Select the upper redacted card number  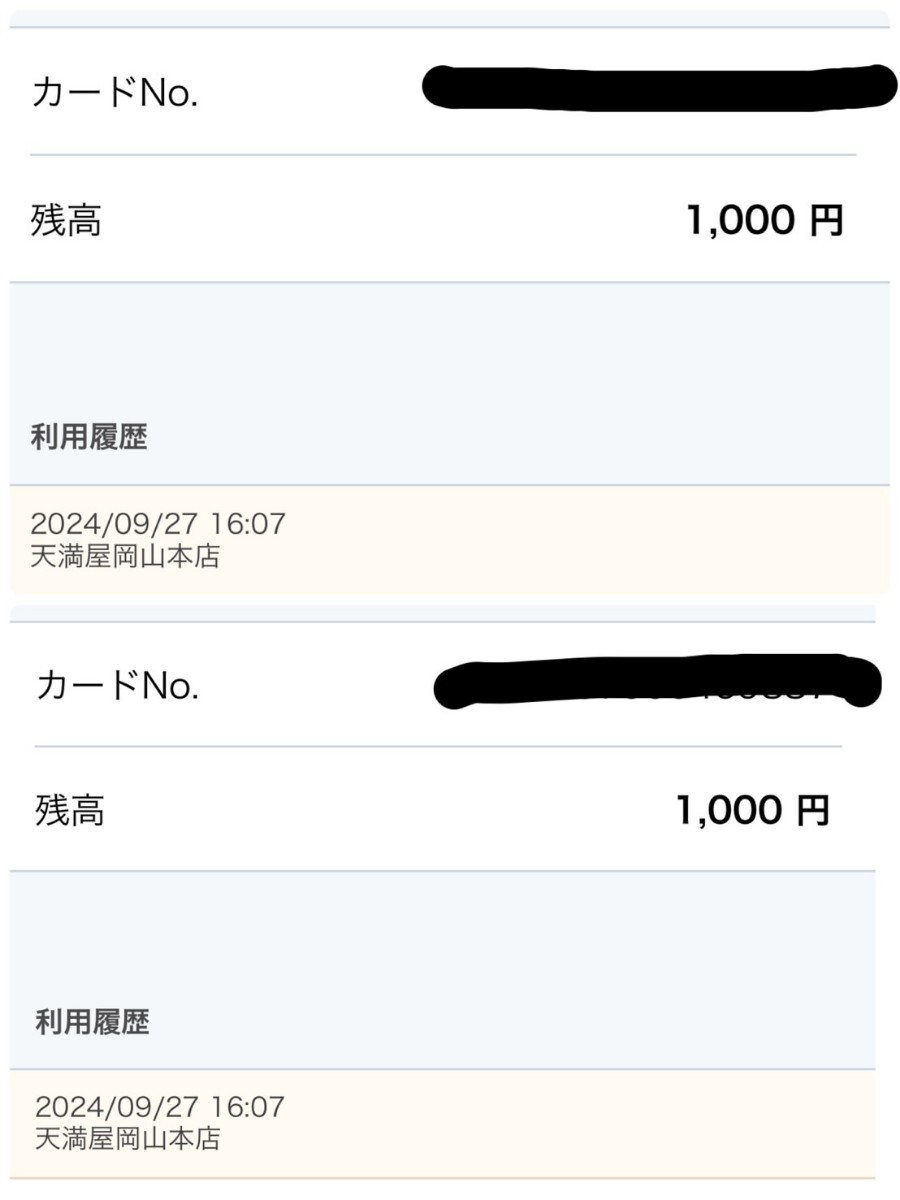pos(658,87)
